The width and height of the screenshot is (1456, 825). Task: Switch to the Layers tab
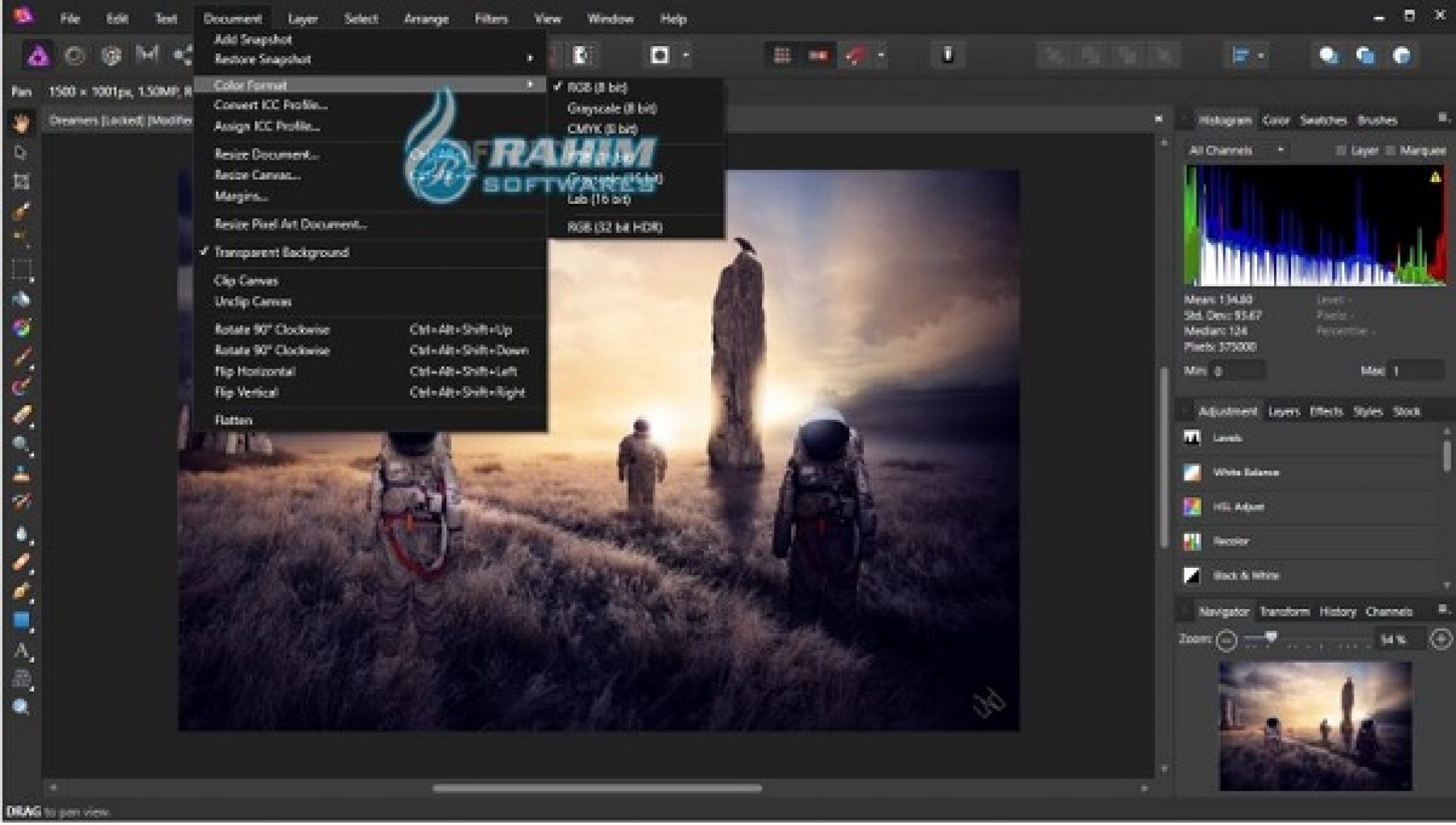coord(1283,411)
